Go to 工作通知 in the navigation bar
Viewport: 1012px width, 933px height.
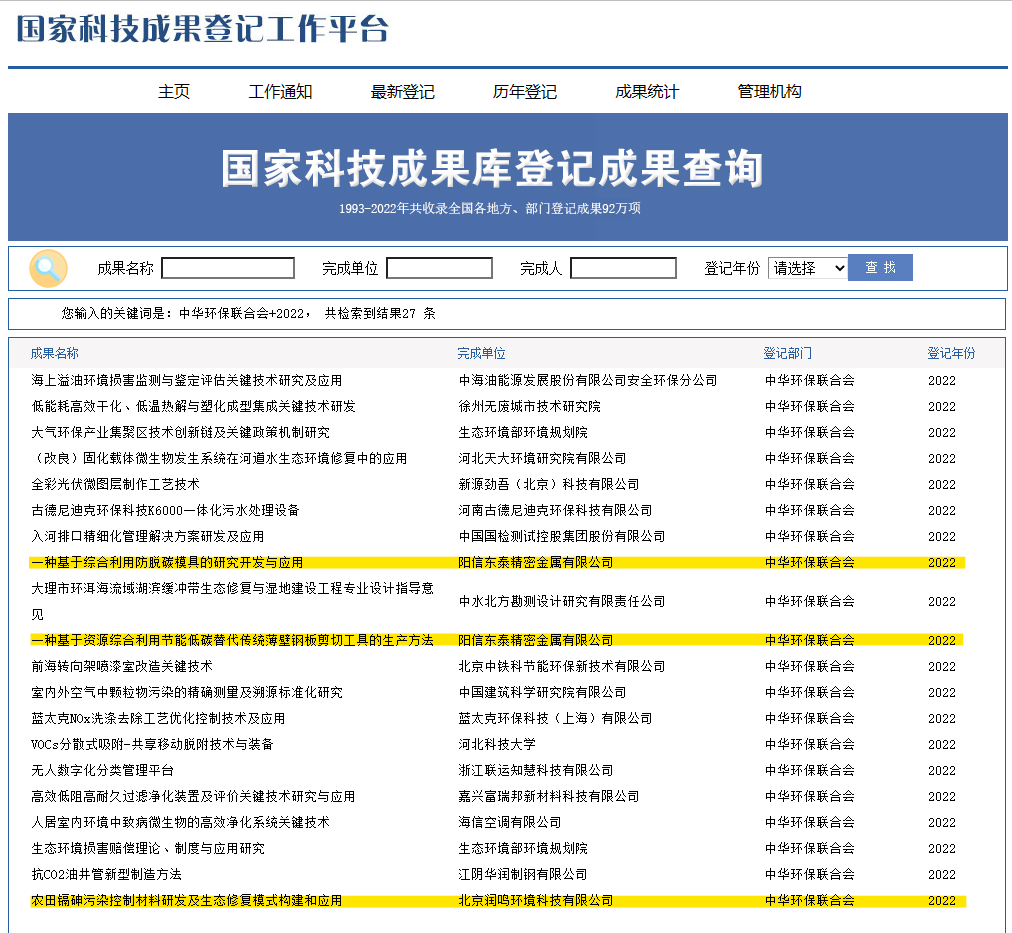tap(280, 92)
